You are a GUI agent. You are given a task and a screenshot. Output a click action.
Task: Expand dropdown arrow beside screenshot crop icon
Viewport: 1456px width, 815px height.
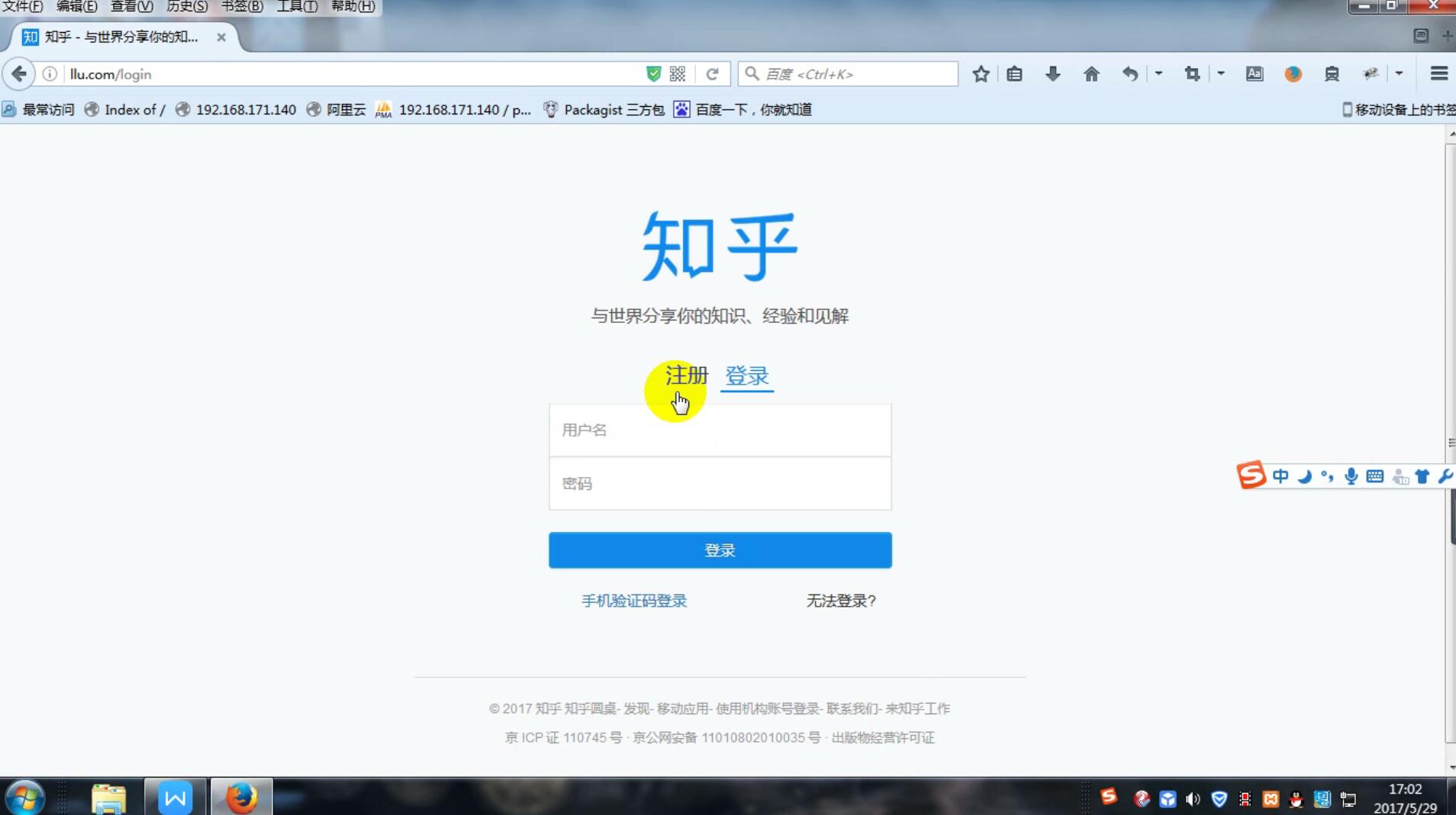1220,74
